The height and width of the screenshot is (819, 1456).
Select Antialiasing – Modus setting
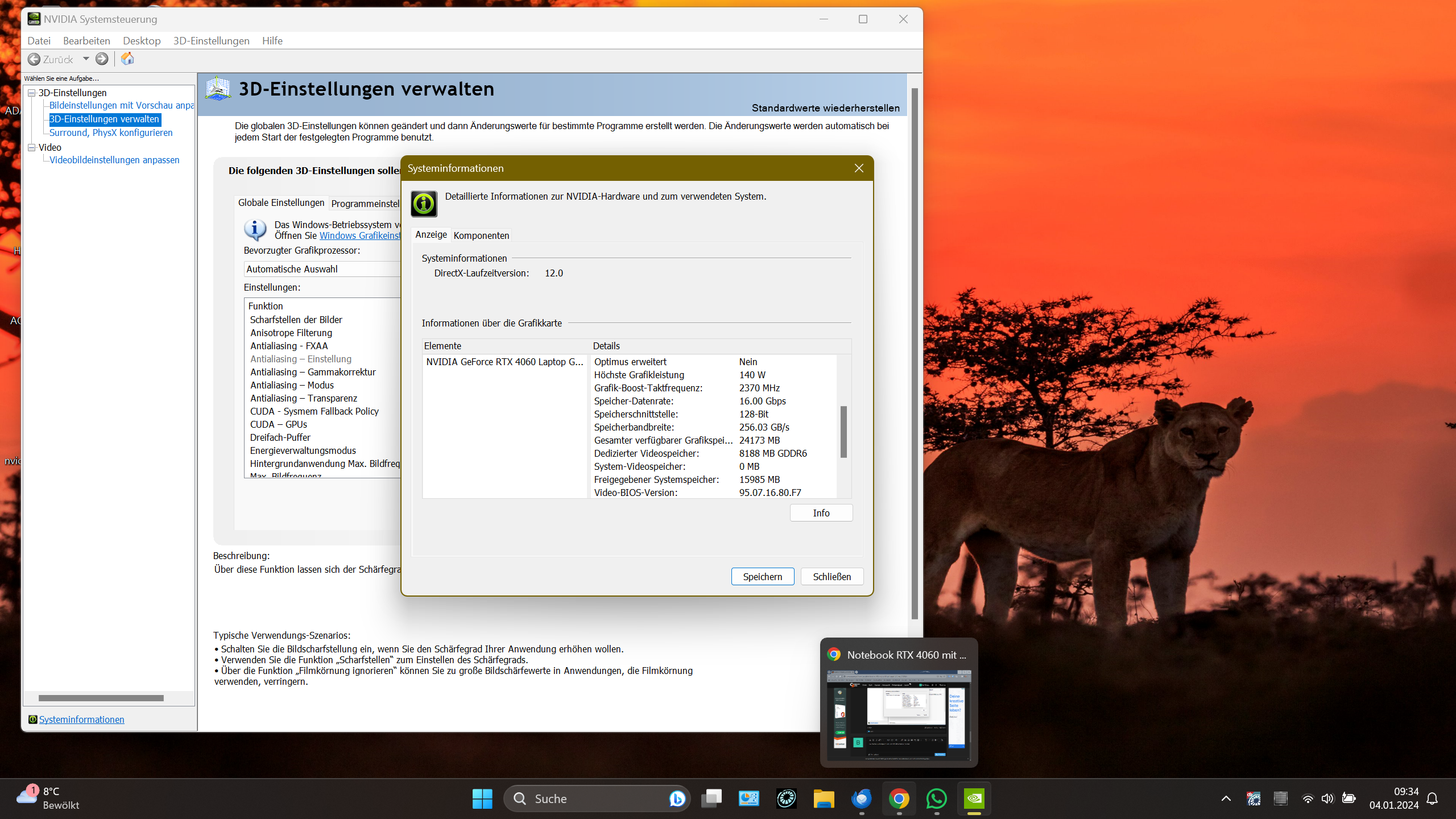coord(292,385)
